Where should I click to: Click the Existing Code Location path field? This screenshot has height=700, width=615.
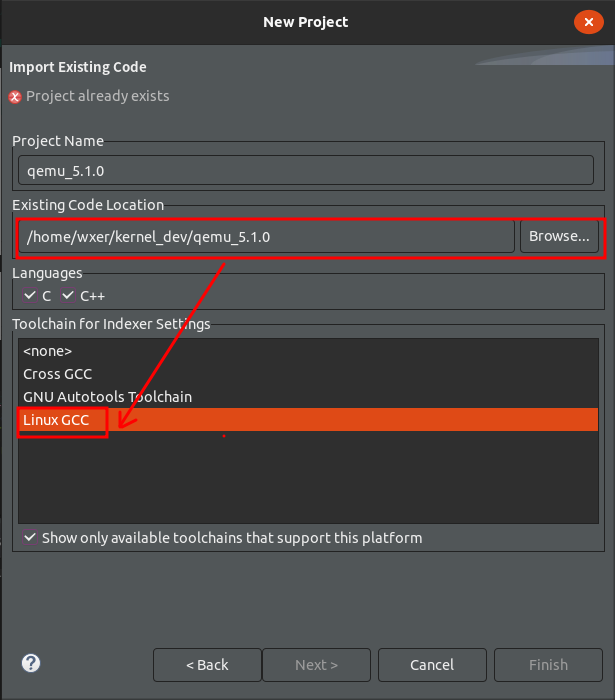(x=266, y=237)
